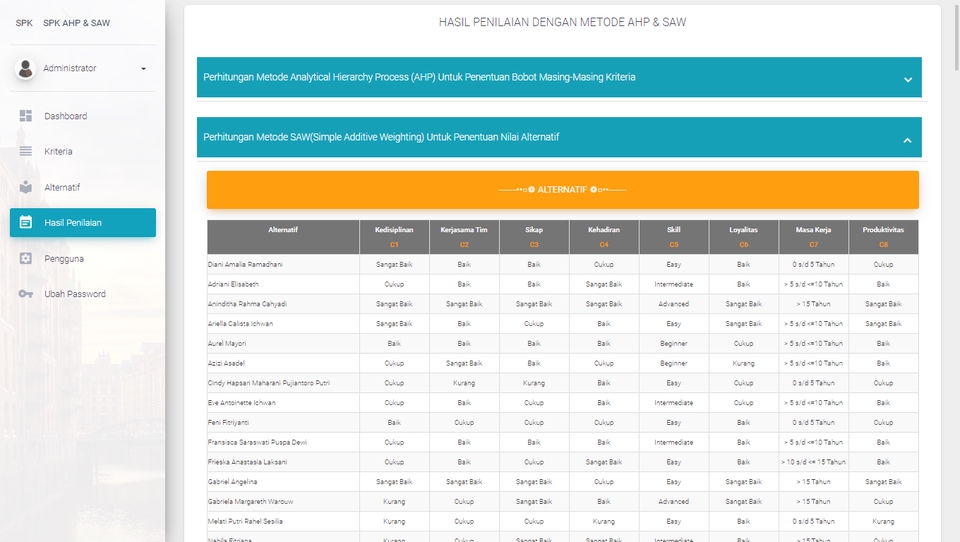This screenshot has height=542, width=960.
Task: Click Loyalitas value Kurang for Azizi Asadel
Action: click(x=743, y=363)
